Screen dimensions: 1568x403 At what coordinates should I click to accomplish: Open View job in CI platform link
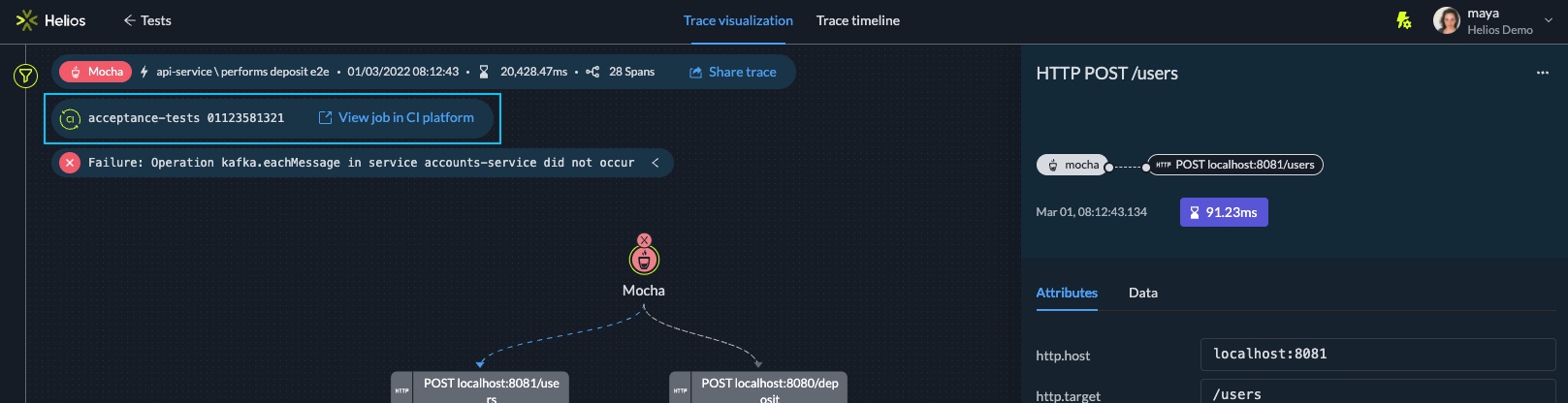click(x=397, y=117)
